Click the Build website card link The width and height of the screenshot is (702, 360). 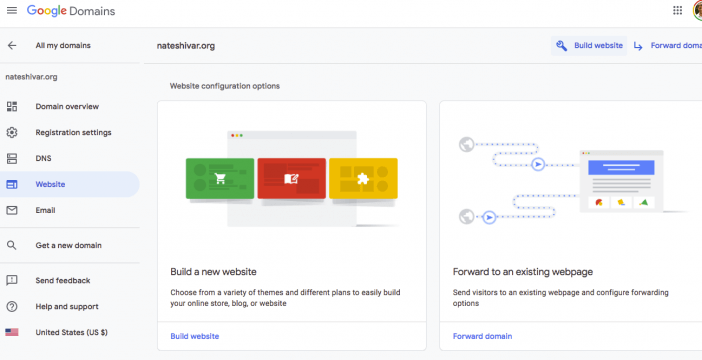point(195,336)
